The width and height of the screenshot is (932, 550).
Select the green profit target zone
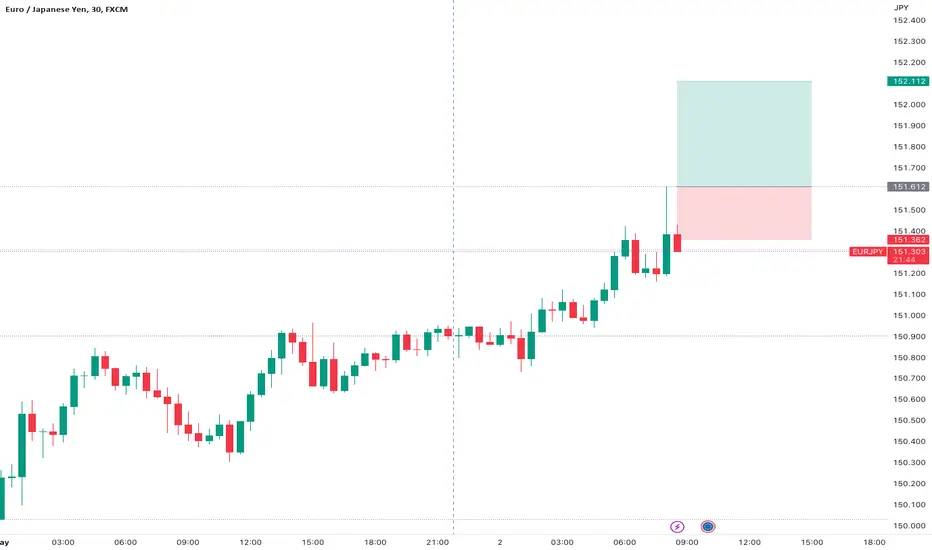[744, 133]
